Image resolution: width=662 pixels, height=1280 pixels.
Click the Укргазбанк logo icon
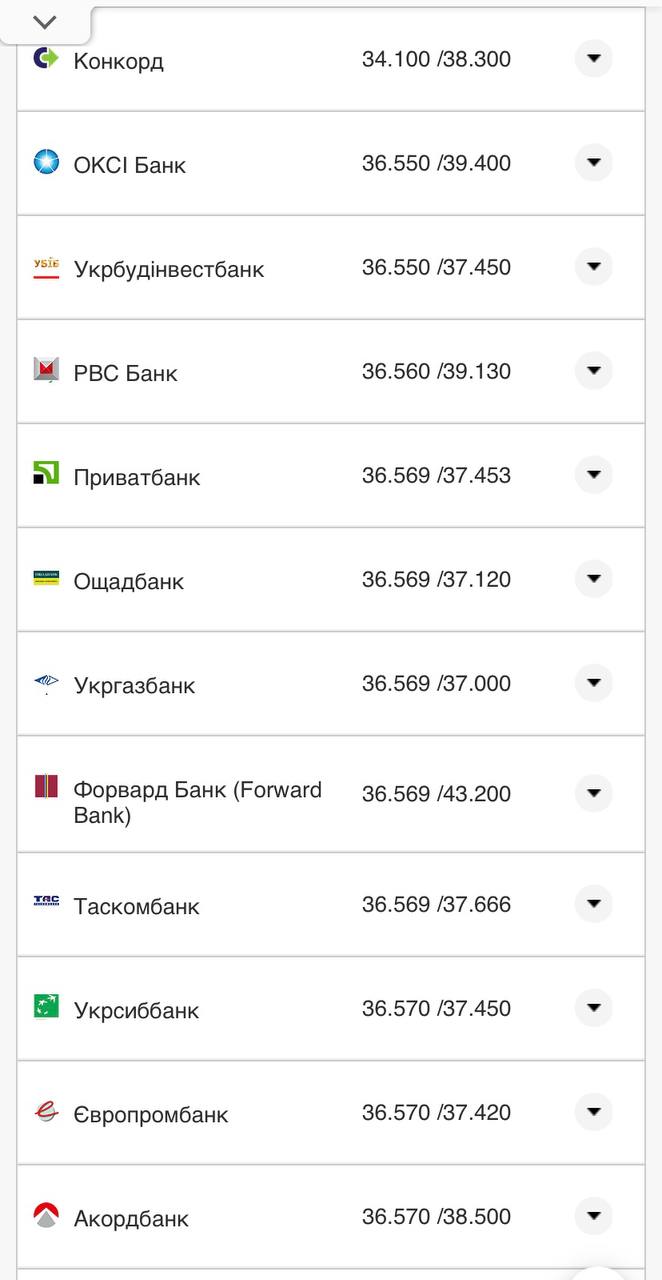coord(46,683)
